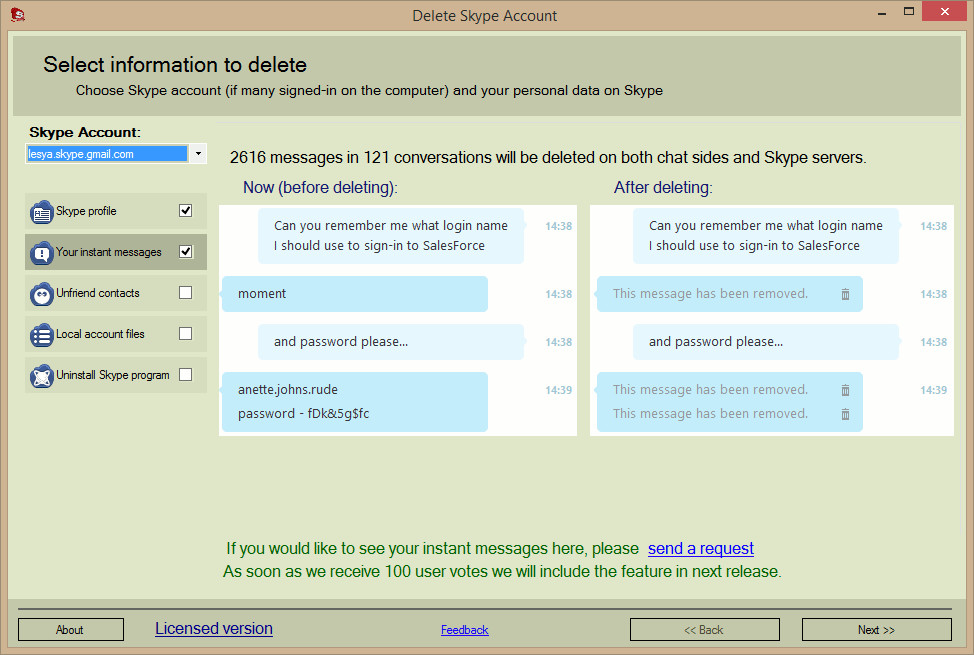This screenshot has height=655, width=974.
Task: Click 'and password please...' in Now panel
Action: point(341,342)
